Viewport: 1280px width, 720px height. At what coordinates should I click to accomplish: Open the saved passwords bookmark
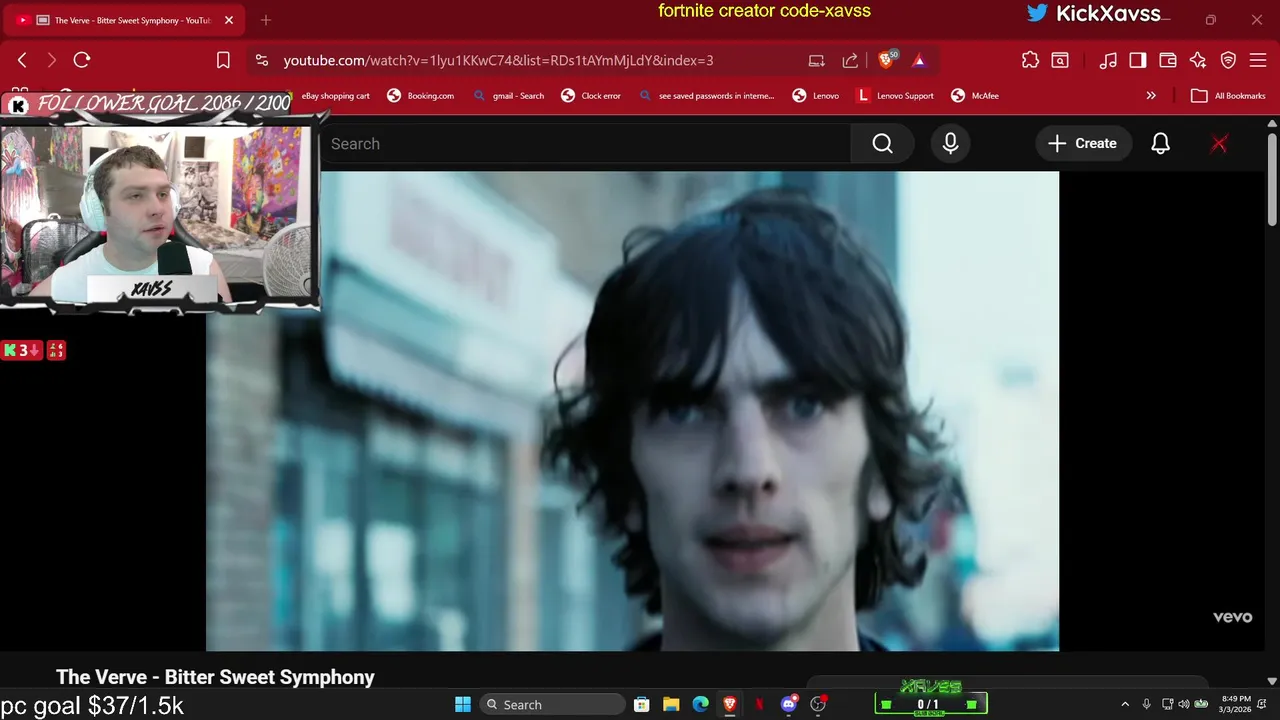click(706, 96)
